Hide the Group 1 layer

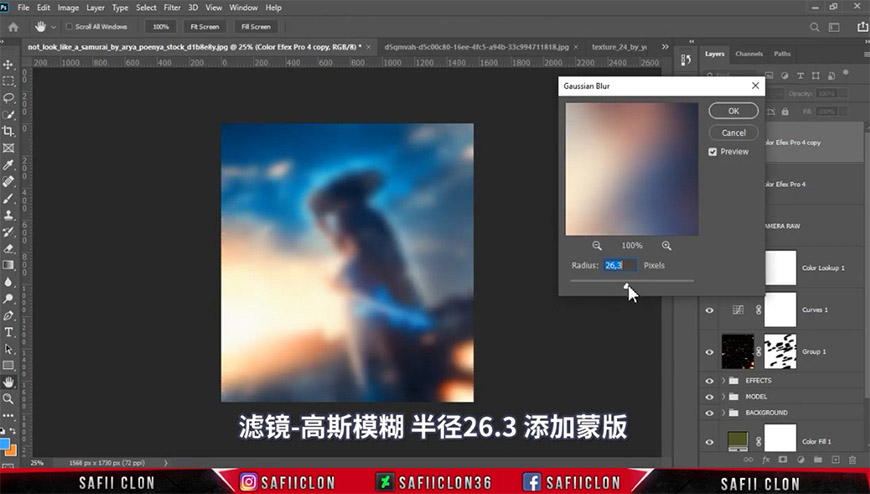(x=709, y=352)
